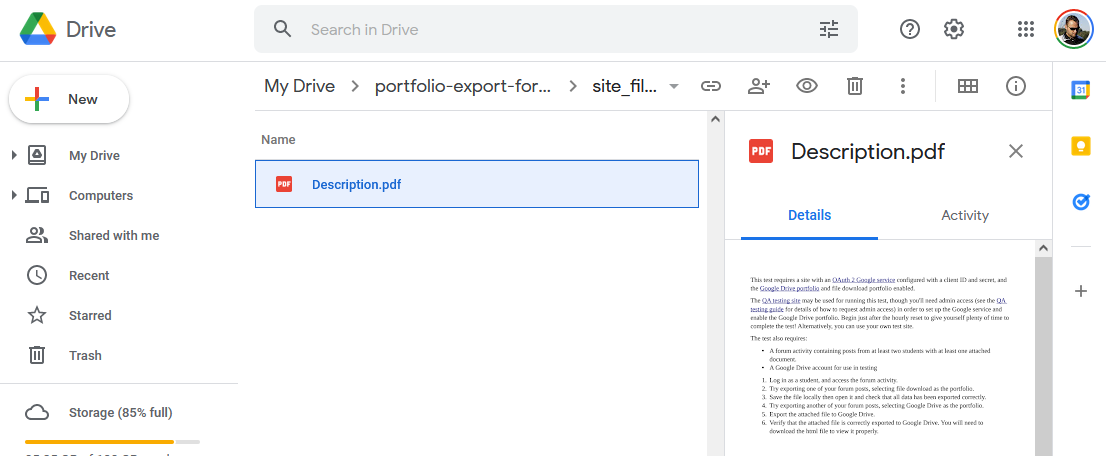Image resolution: width=1106 pixels, height=456 pixels.
Task: Click file list scroll up arrow
Action: point(715,119)
